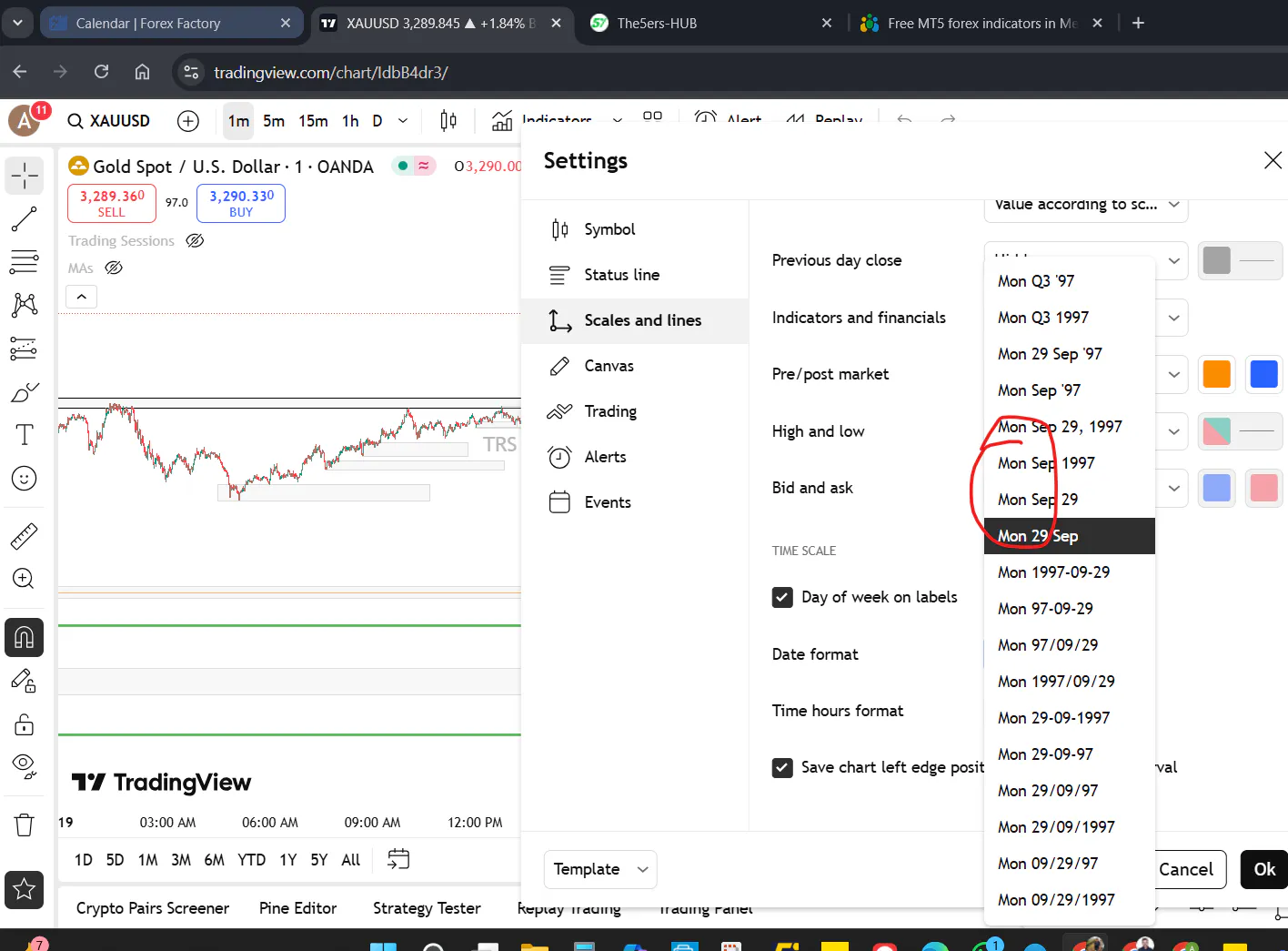Screen dimensions: 1288x951
Task: View site information icon in address bar
Action: coord(191,72)
